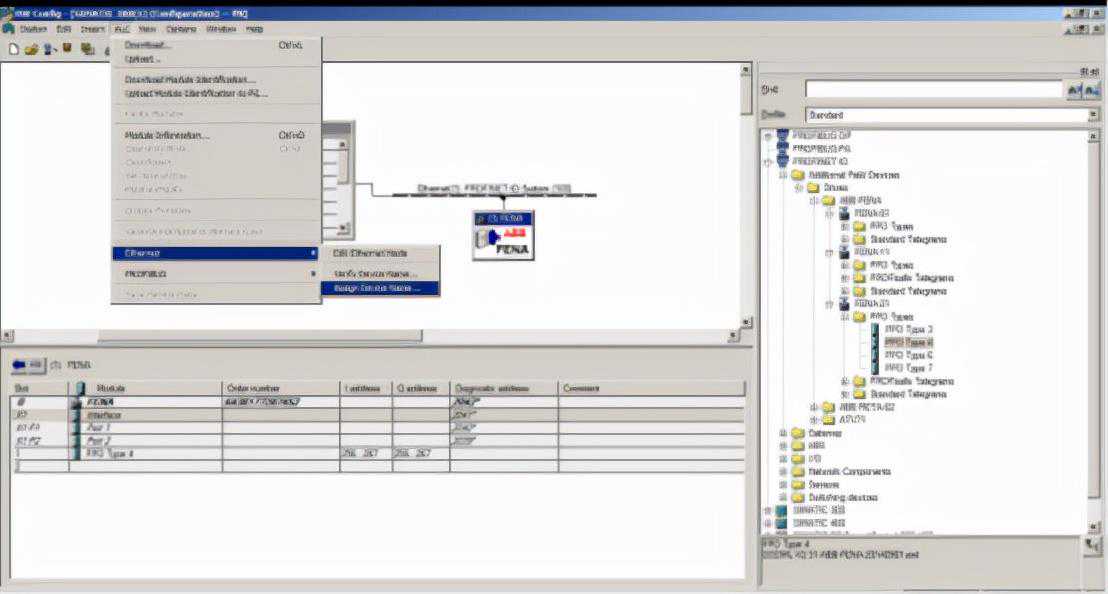
Task: Open the Profile dropdown showing Standard
Action: 1092,115
